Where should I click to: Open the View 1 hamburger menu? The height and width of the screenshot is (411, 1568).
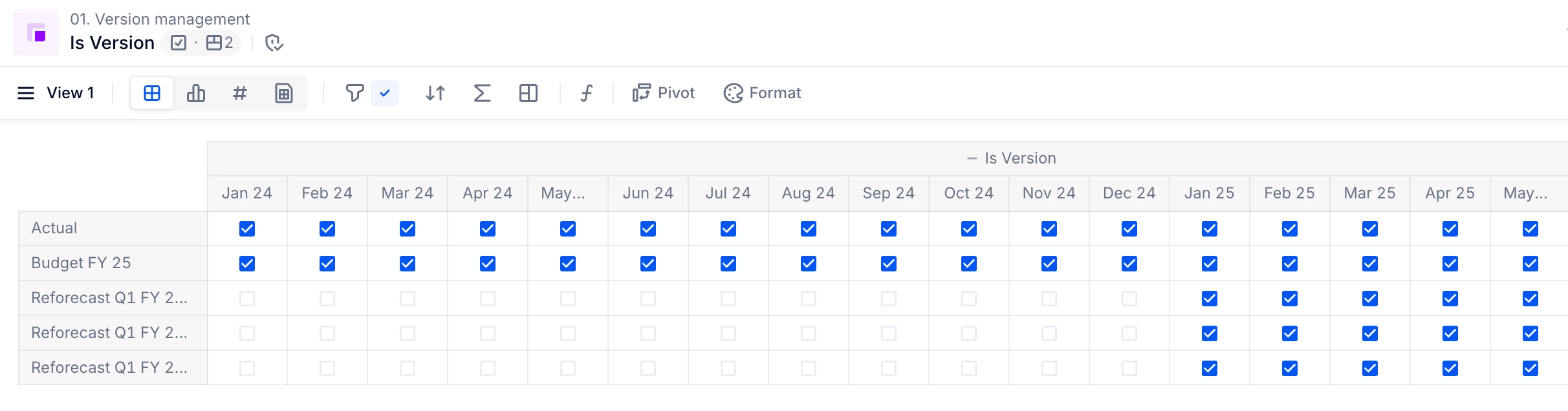tap(26, 93)
